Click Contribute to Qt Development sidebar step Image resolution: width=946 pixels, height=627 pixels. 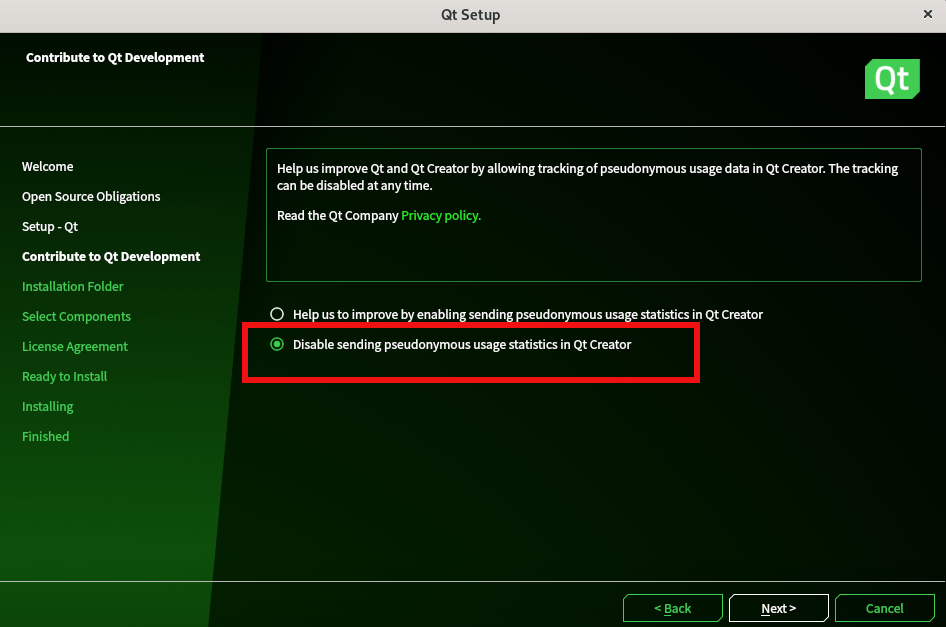point(111,256)
